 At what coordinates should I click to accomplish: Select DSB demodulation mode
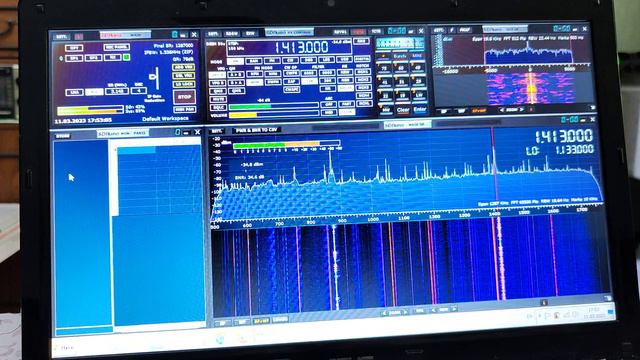coord(309,60)
